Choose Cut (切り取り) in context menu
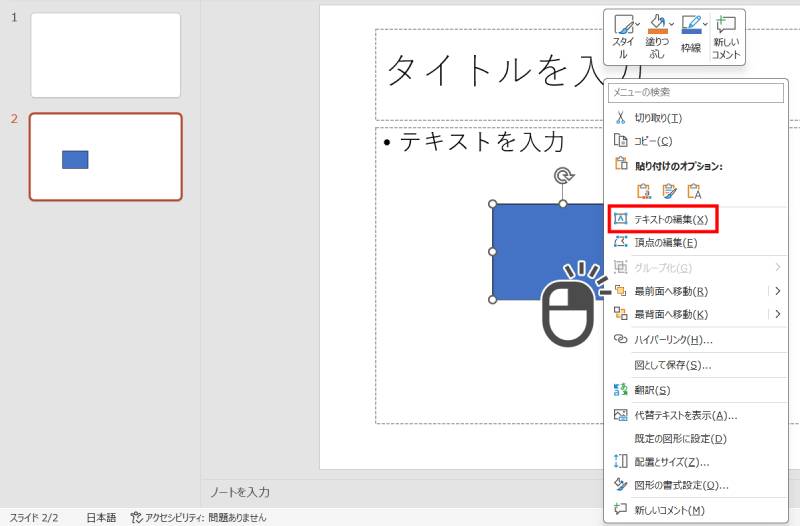Viewport: 800px width, 526px height. pyautogui.click(x=696, y=118)
